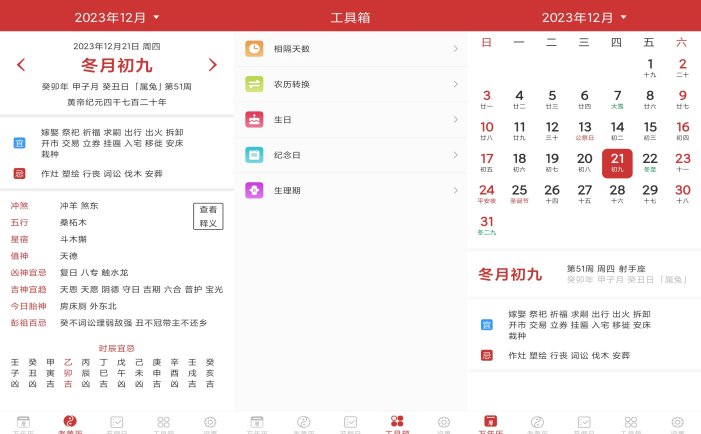Switch to 老黄历 tab in middle screen
The width and height of the screenshot is (701, 434).
tap(304, 425)
